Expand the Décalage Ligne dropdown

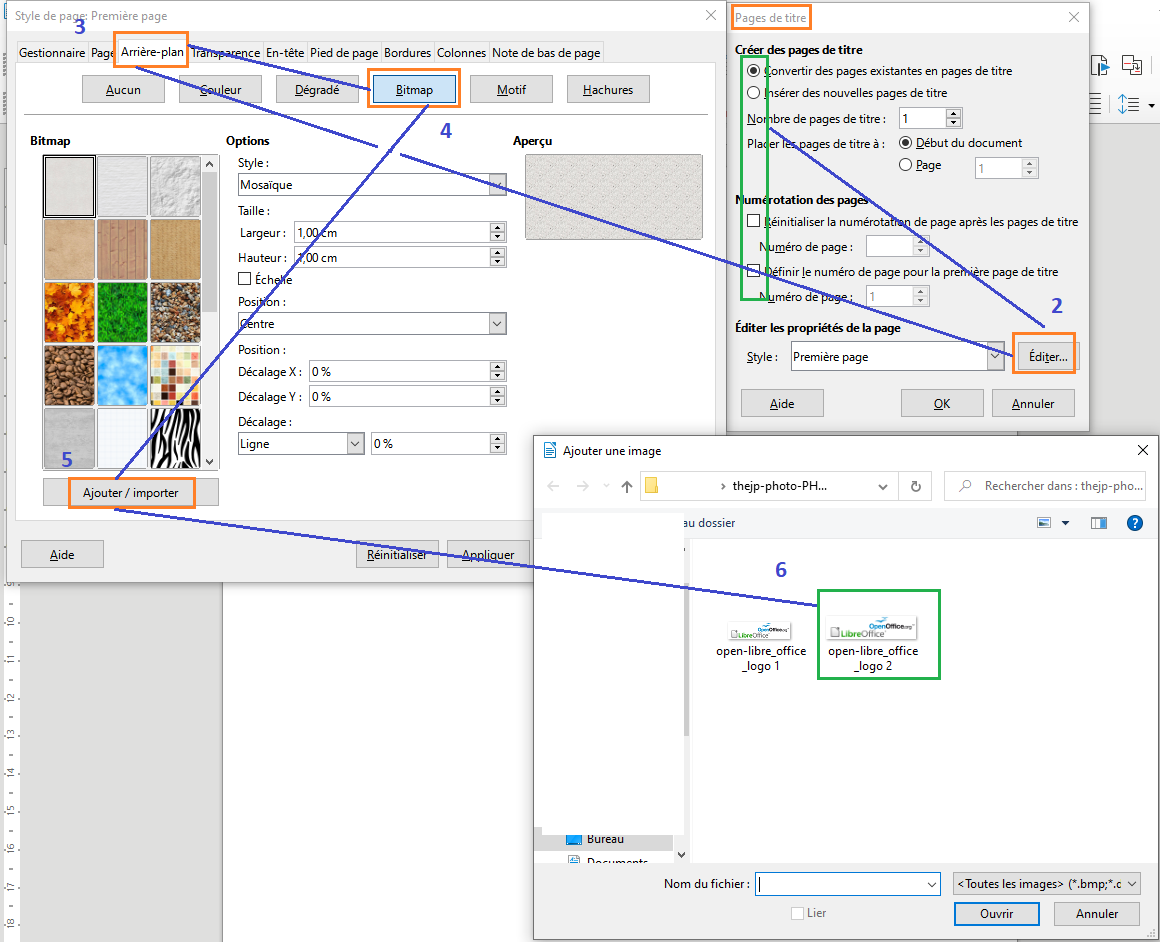click(355, 443)
